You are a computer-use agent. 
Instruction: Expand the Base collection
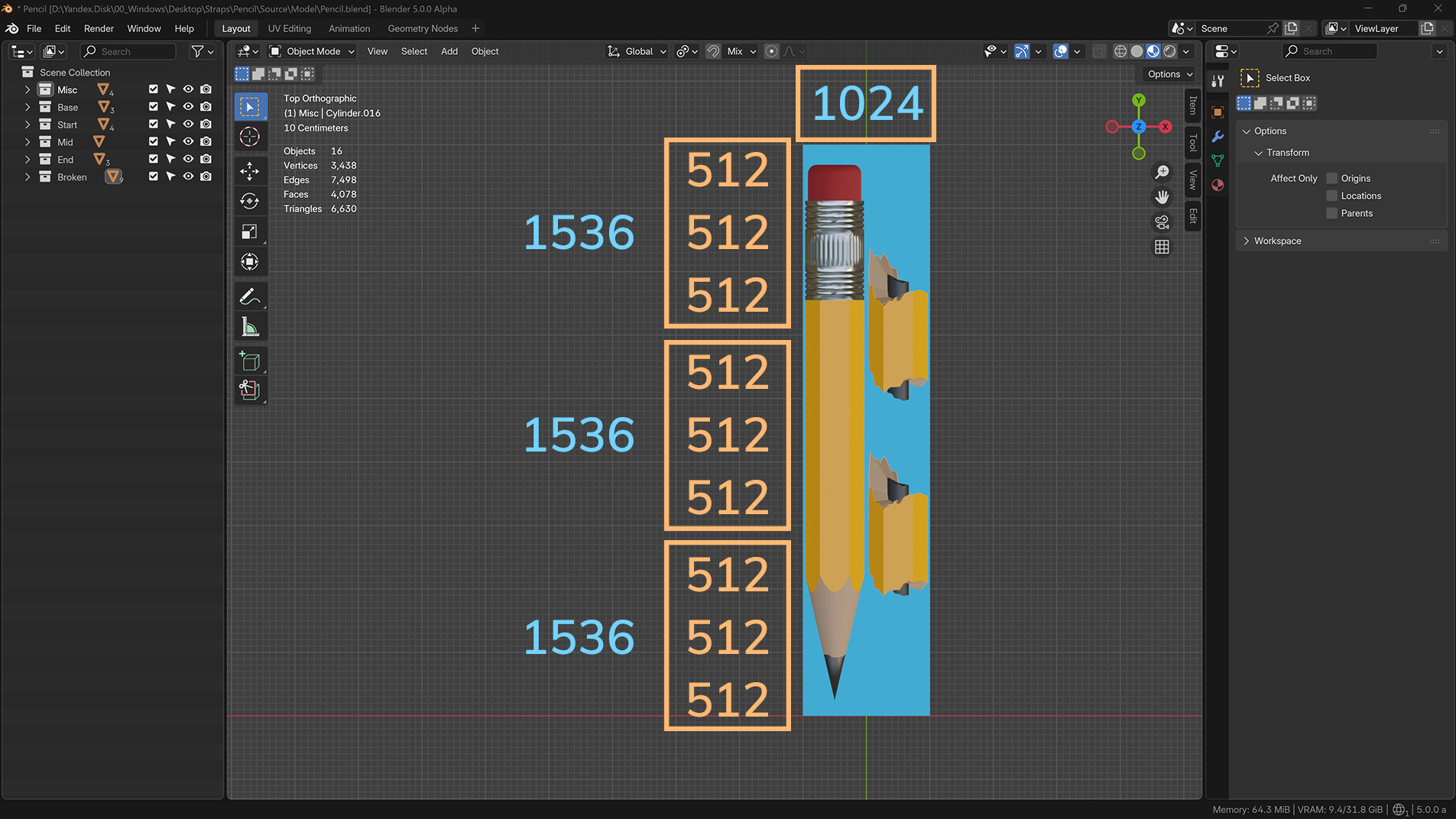tap(28, 107)
